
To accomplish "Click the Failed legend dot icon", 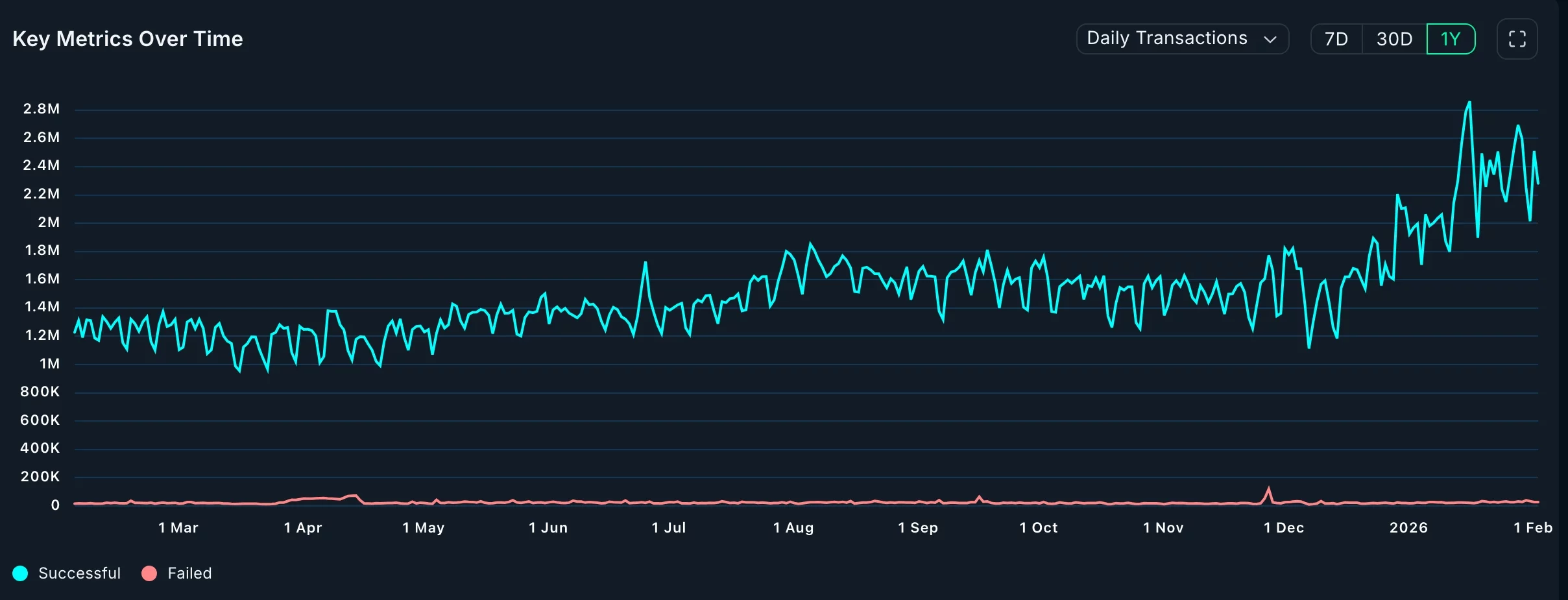I will (149, 573).
